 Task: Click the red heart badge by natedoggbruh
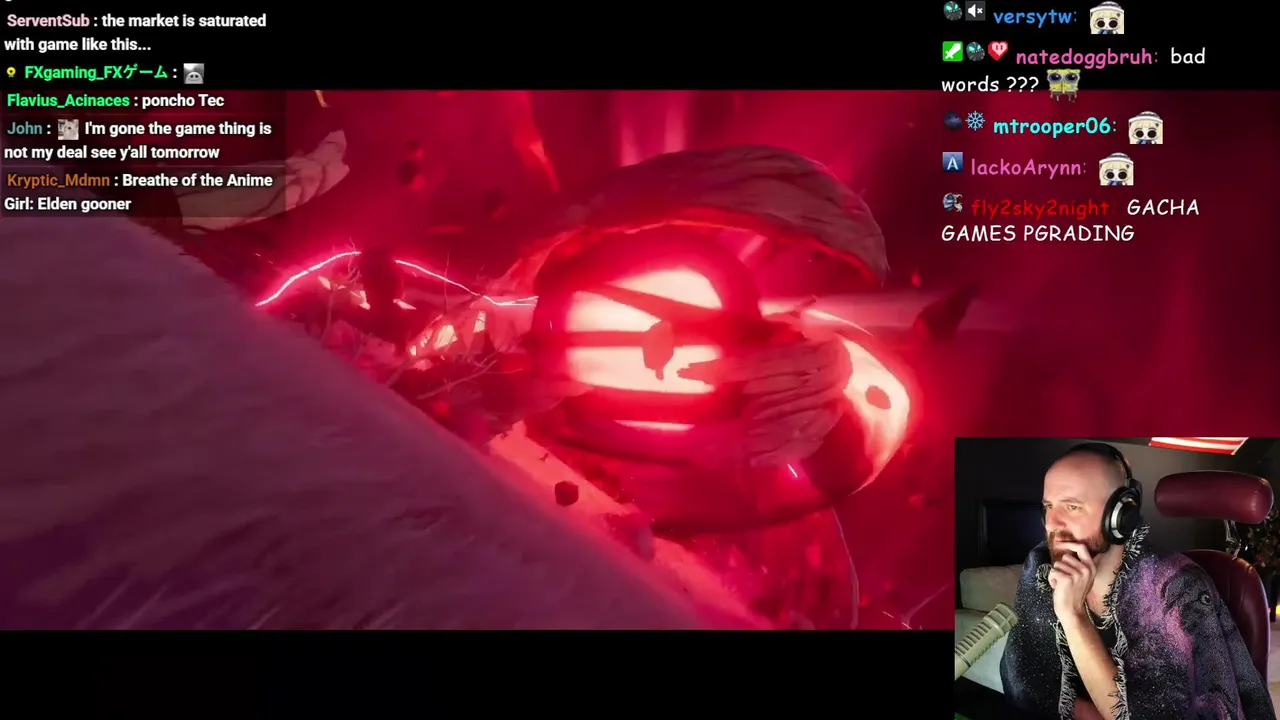pos(998,51)
